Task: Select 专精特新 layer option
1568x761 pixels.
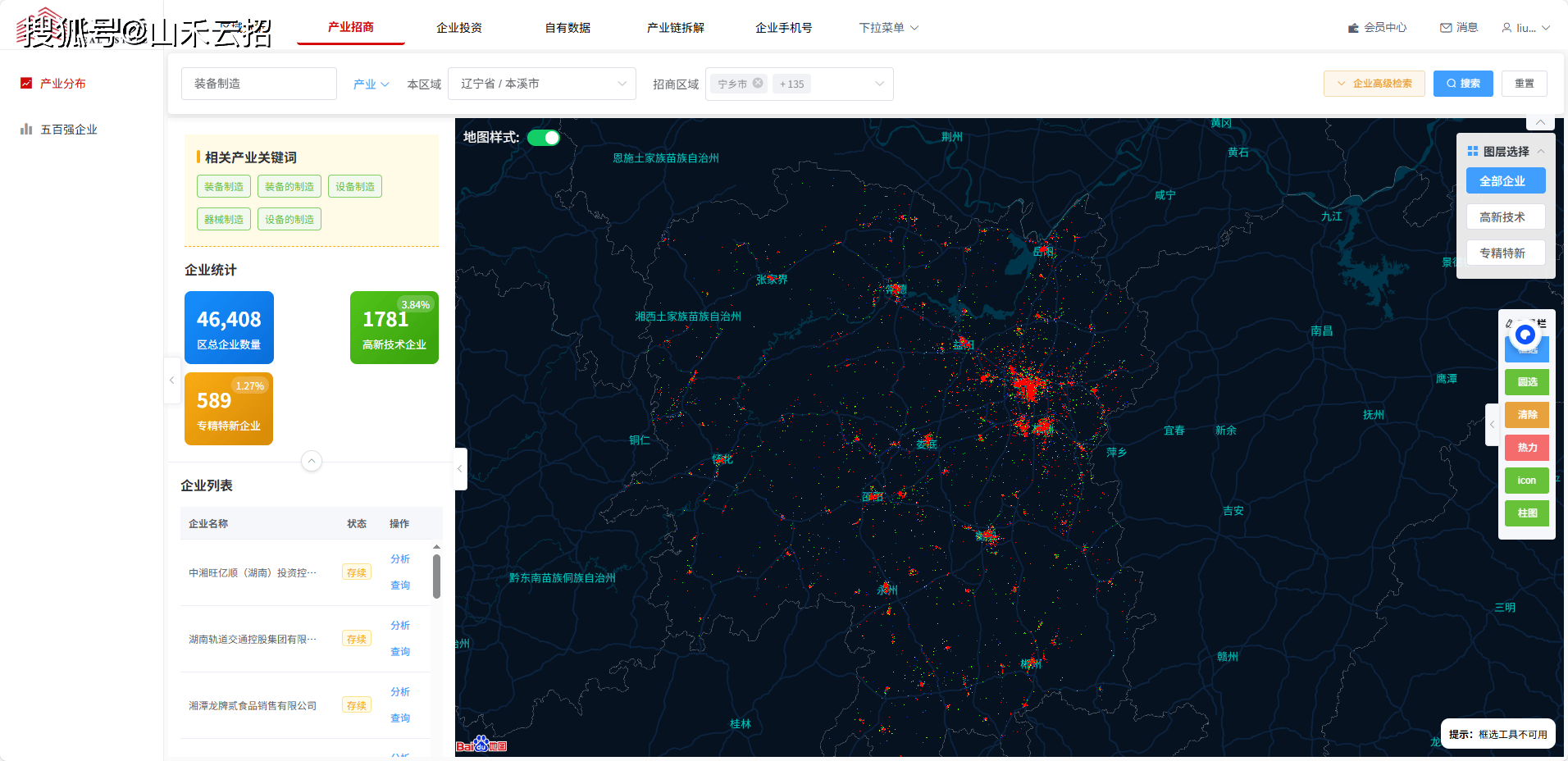Action: [1505, 253]
